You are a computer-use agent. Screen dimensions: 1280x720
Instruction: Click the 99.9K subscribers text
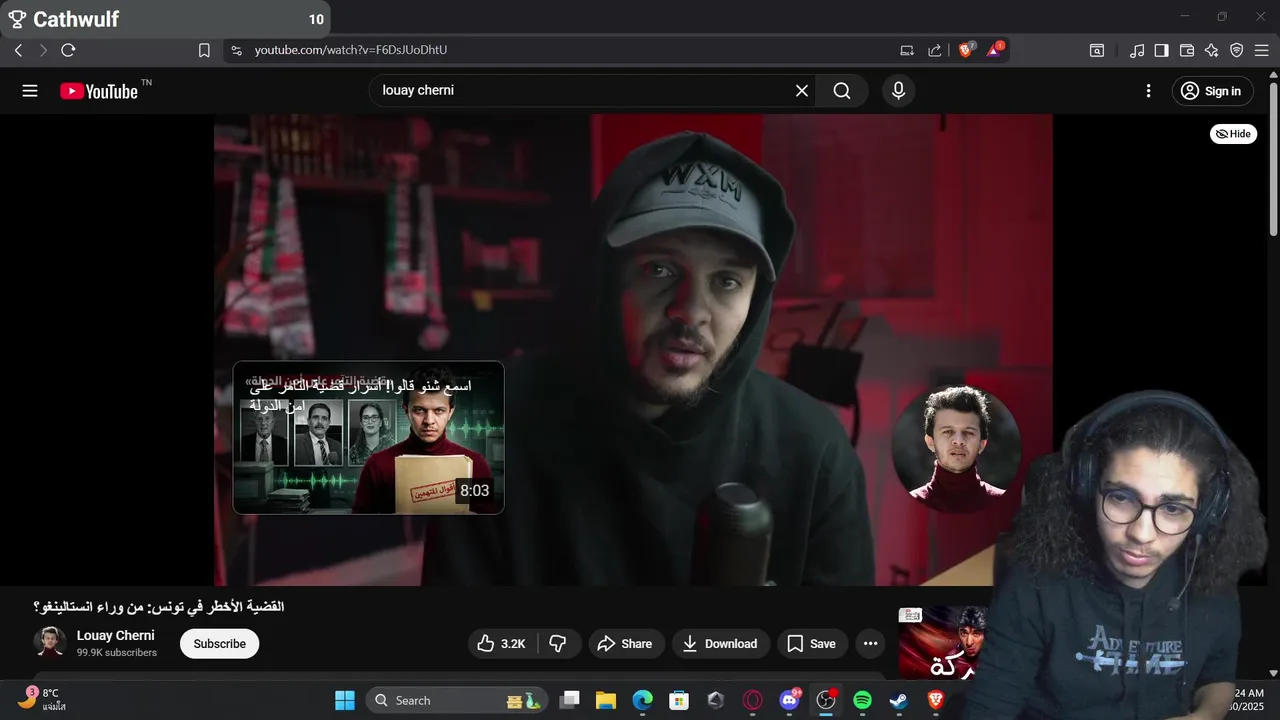coord(117,653)
